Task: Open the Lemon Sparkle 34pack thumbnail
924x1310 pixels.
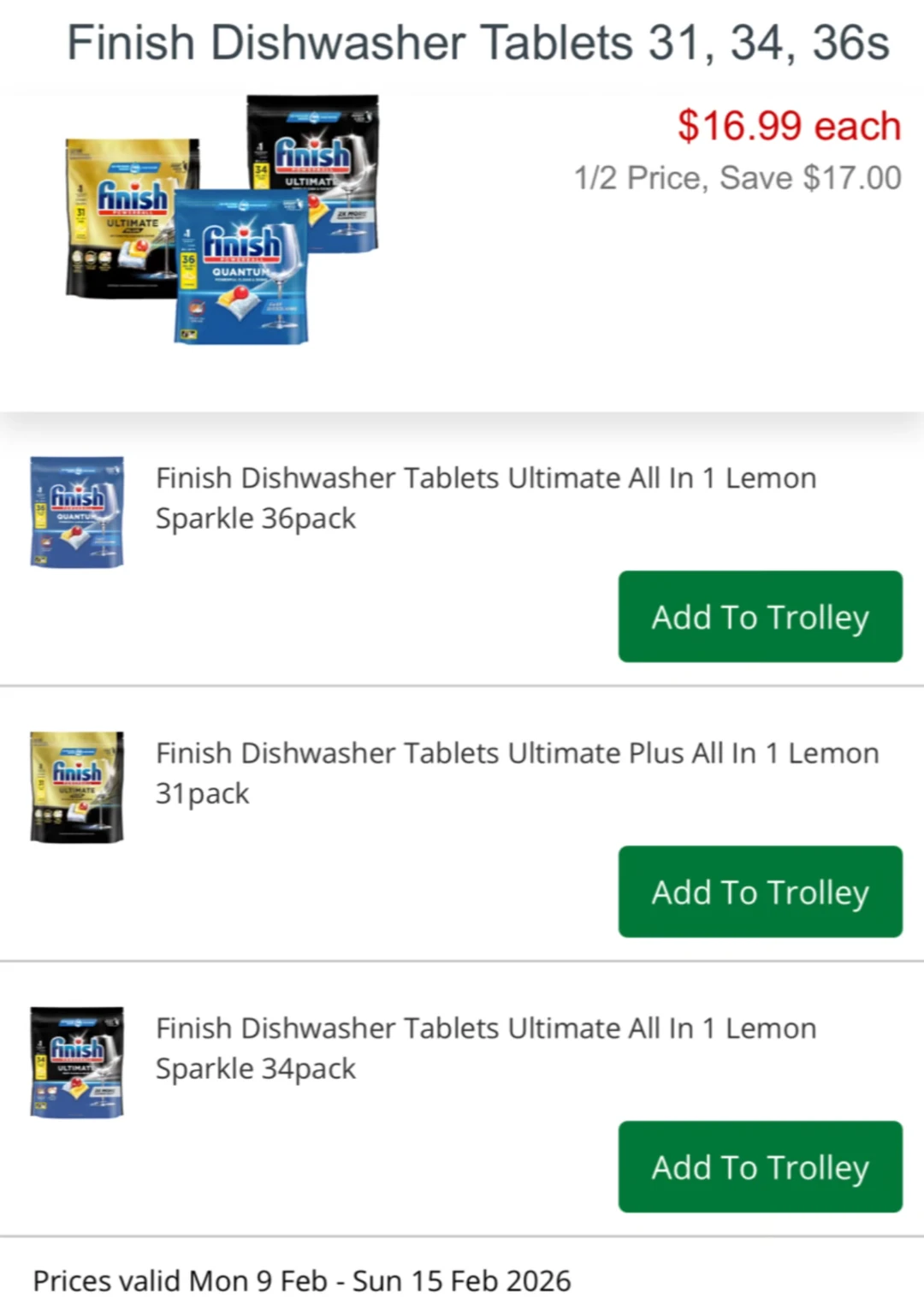Action: tap(77, 1062)
